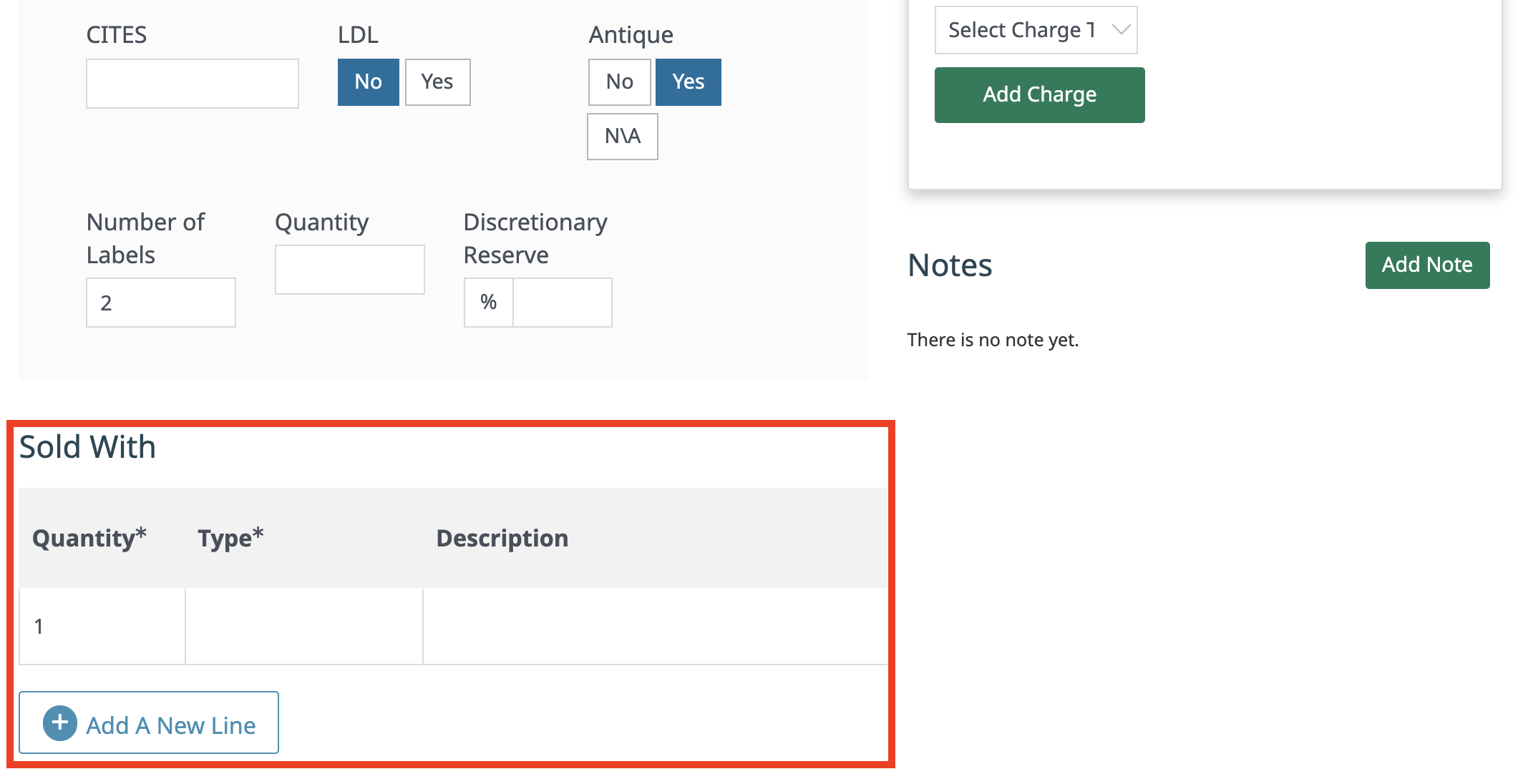Click the Add Charge button
Viewport: 1523px width, 784px height.
[x=1040, y=95]
